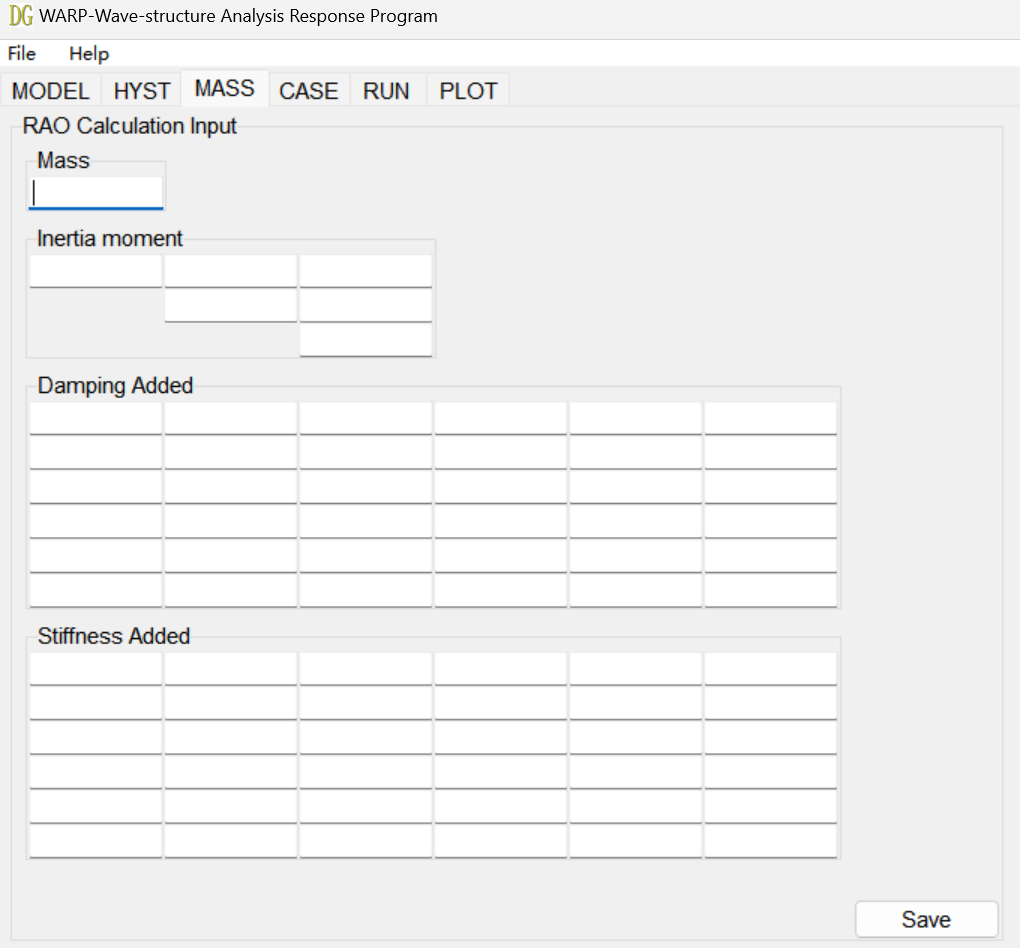The width and height of the screenshot is (1020, 948).
Task: Click the top-left Damping Added cell
Action: (x=95, y=417)
